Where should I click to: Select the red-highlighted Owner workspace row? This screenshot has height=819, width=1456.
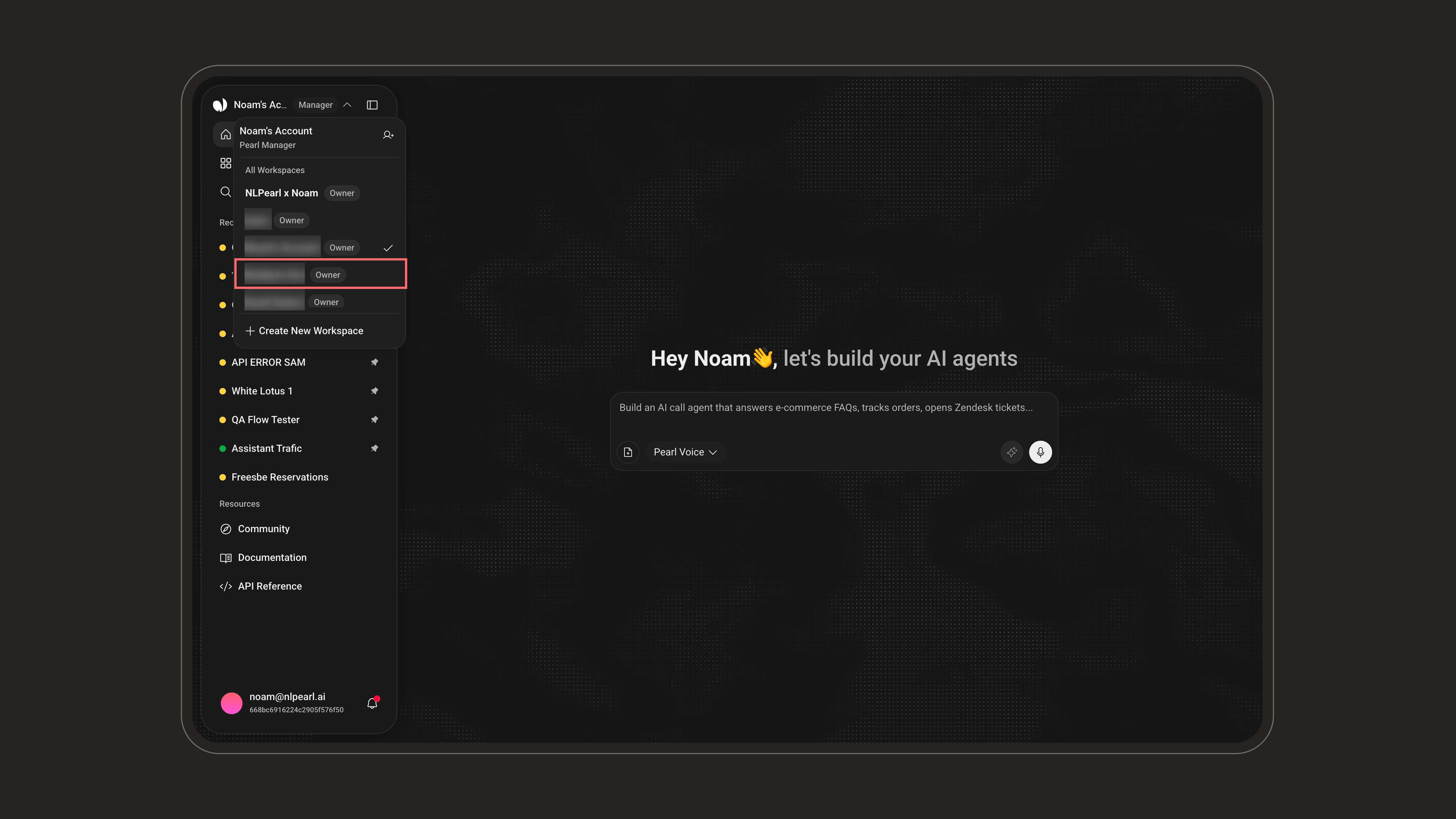click(x=320, y=274)
